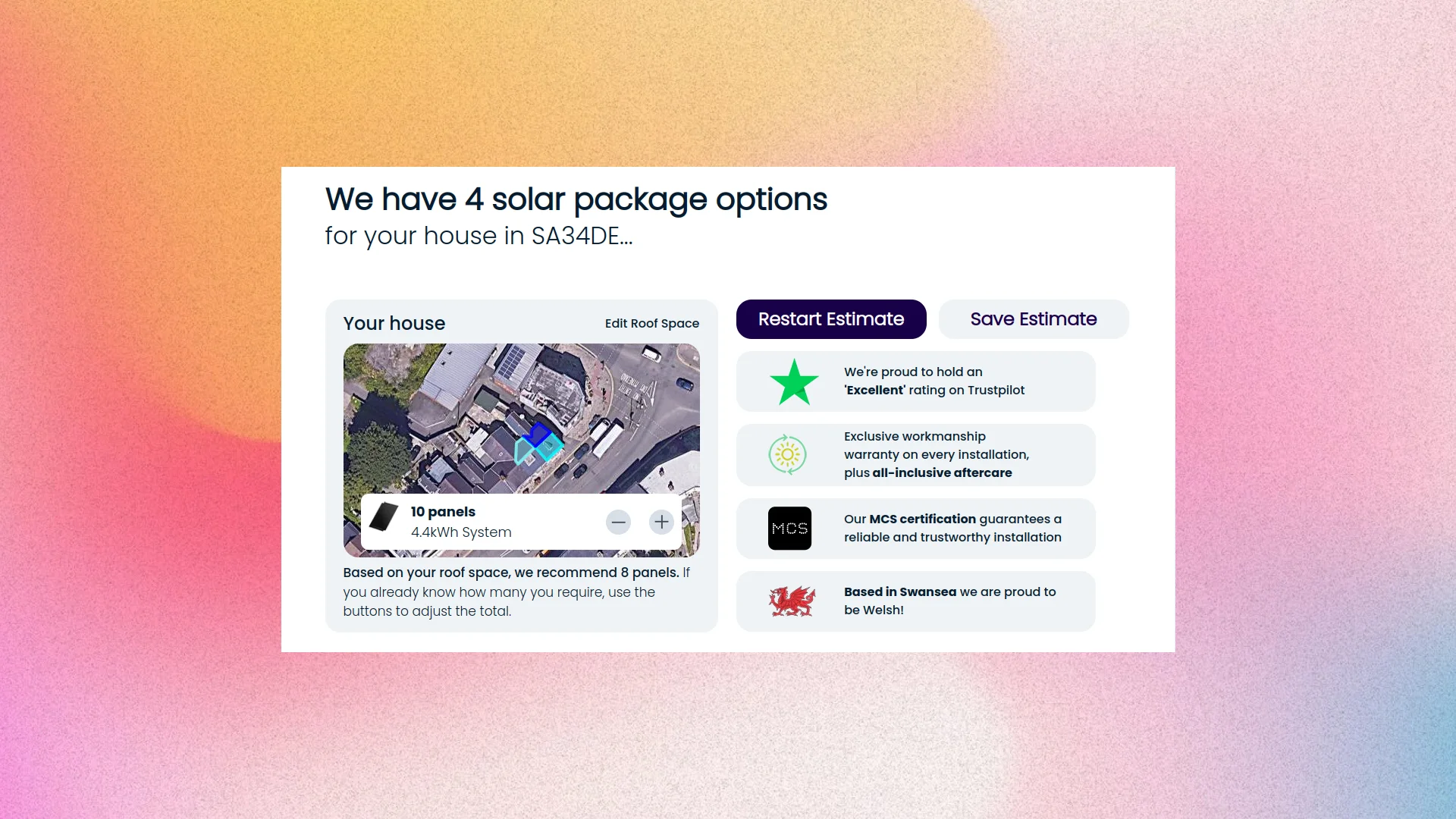Click the '4 solar package options' heading
The width and height of the screenshot is (1456, 819).
pyautogui.click(x=576, y=199)
